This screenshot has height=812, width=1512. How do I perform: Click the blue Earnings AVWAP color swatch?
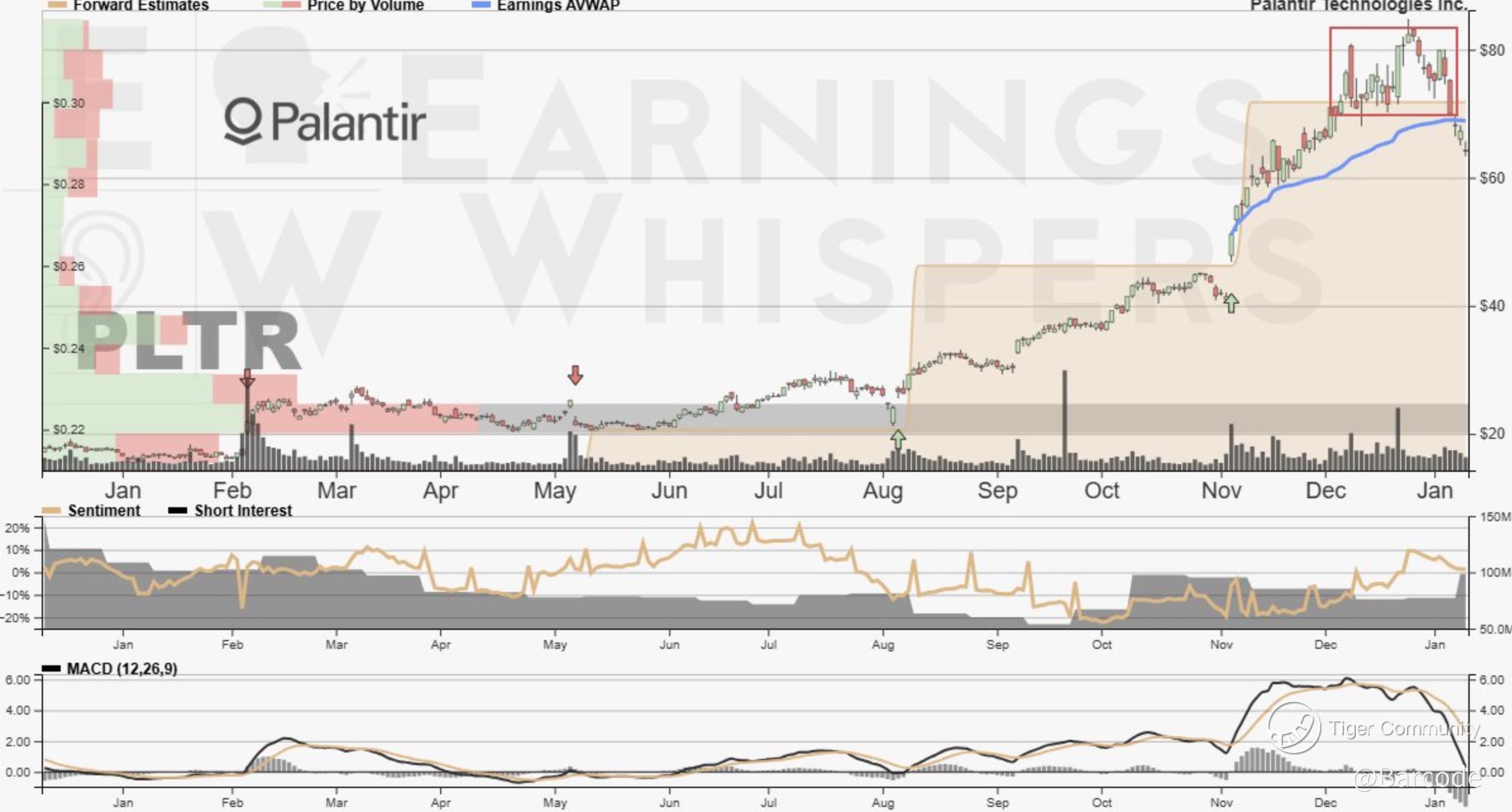(x=481, y=5)
